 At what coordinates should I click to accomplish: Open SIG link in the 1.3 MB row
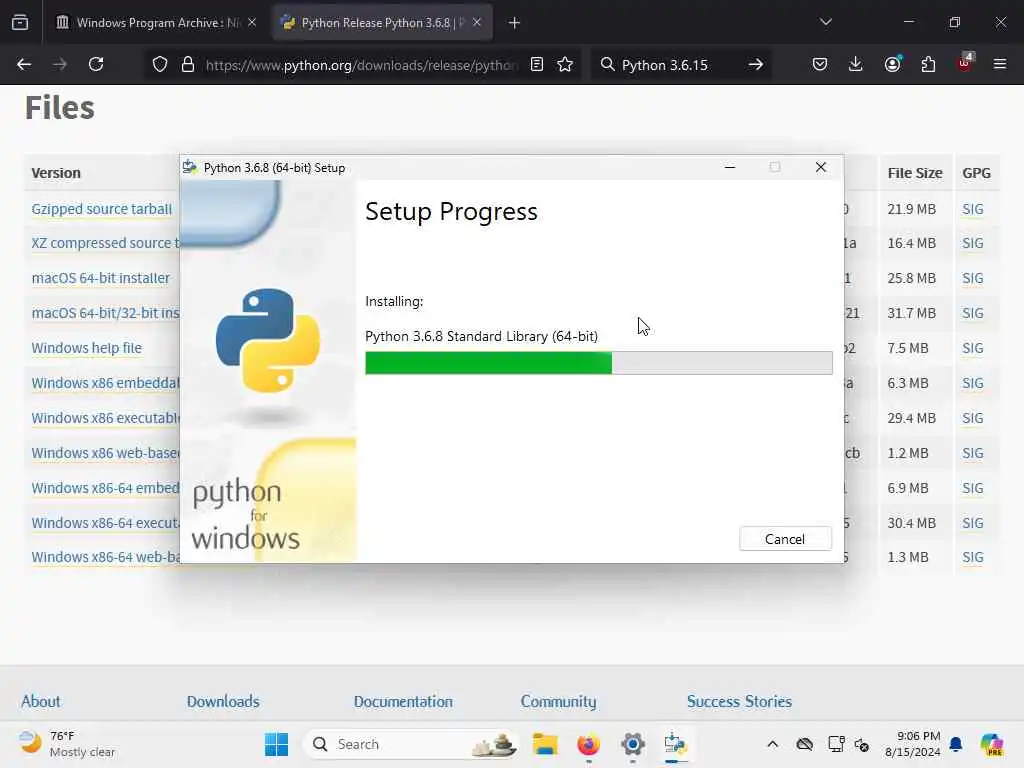[972, 557]
